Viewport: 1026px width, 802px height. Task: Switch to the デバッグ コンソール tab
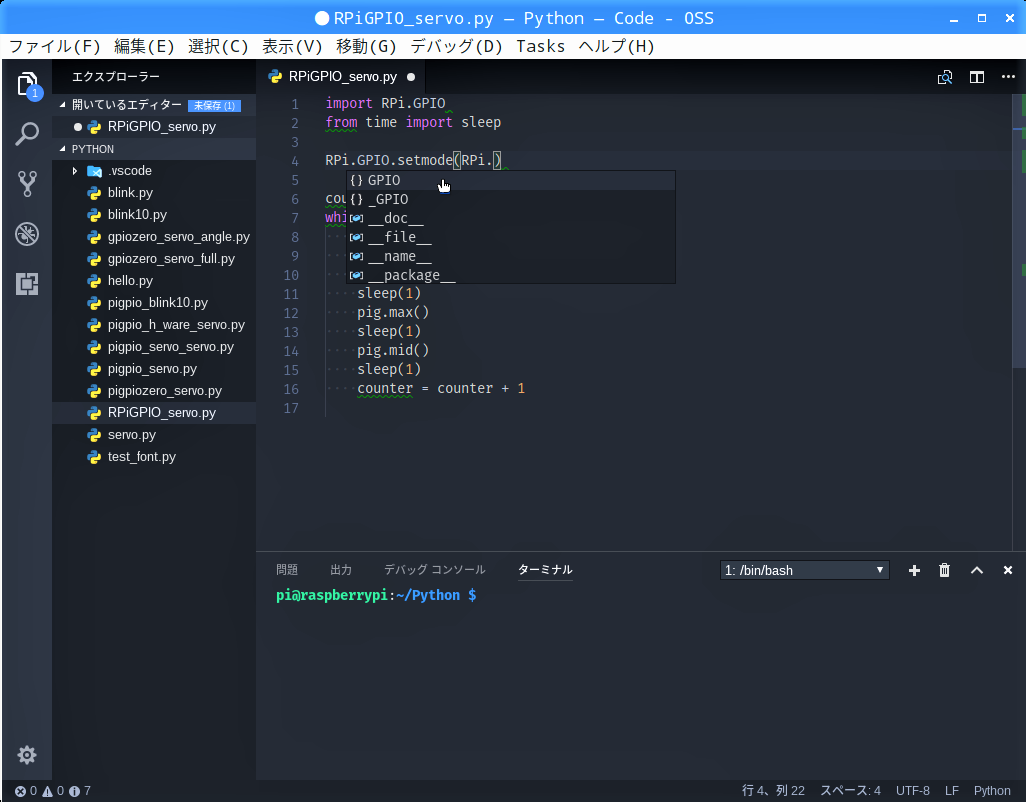coord(434,570)
